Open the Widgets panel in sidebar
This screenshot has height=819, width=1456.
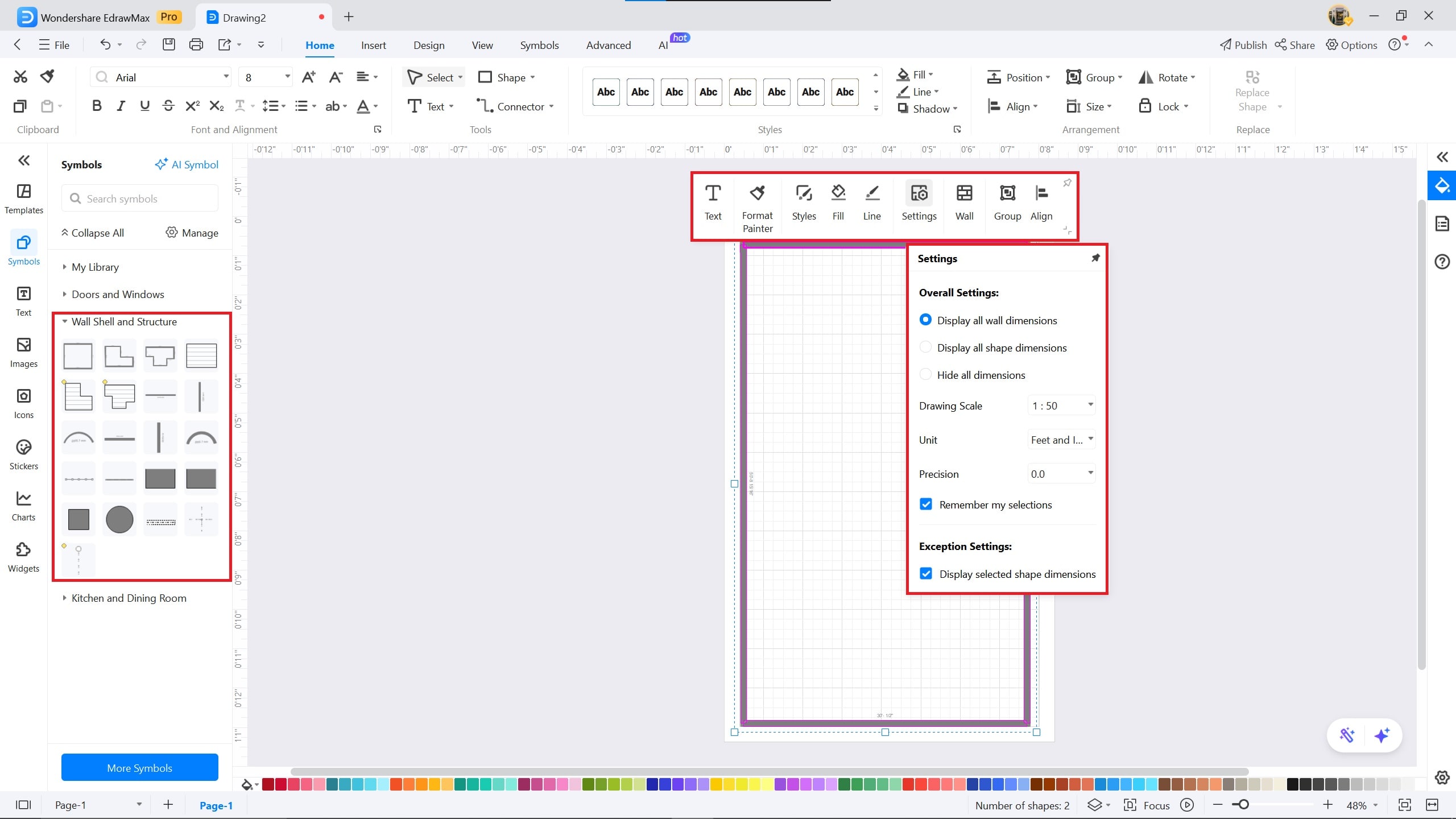[23, 557]
